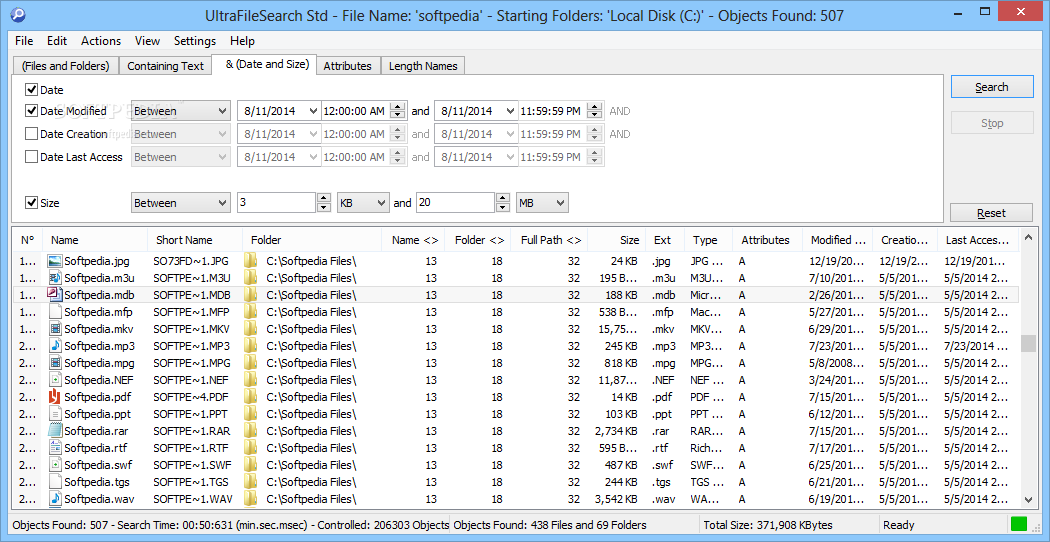Switch to Containing Text tab

pyautogui.click(x=165, y=66)
